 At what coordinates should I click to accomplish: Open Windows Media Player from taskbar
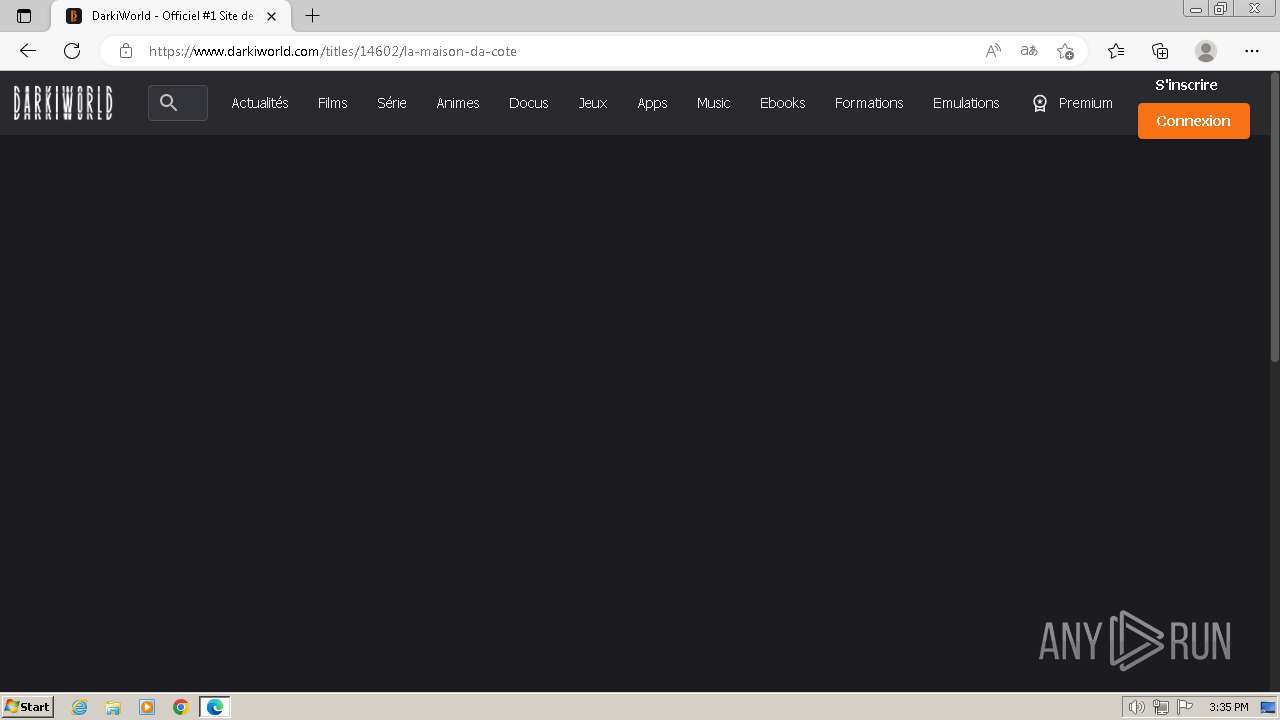click(147, 707)
